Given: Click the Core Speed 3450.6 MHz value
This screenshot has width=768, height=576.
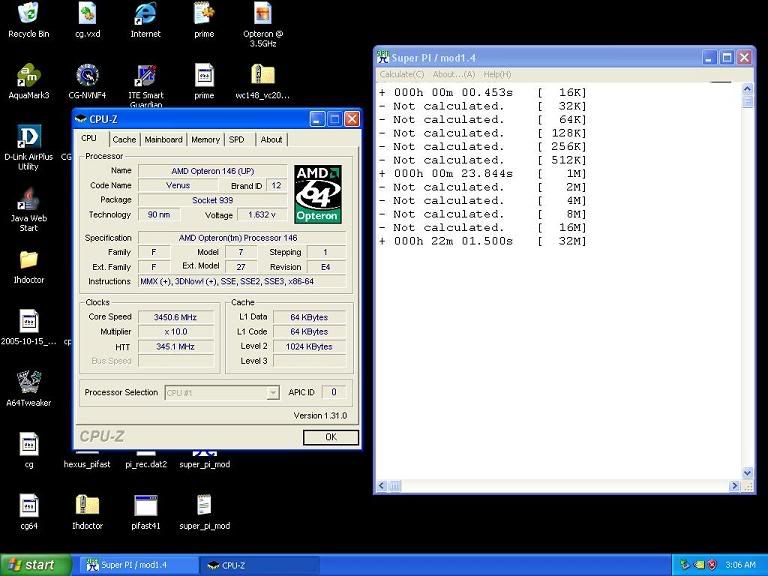Looking at the screenshot, I should point(176,317).
